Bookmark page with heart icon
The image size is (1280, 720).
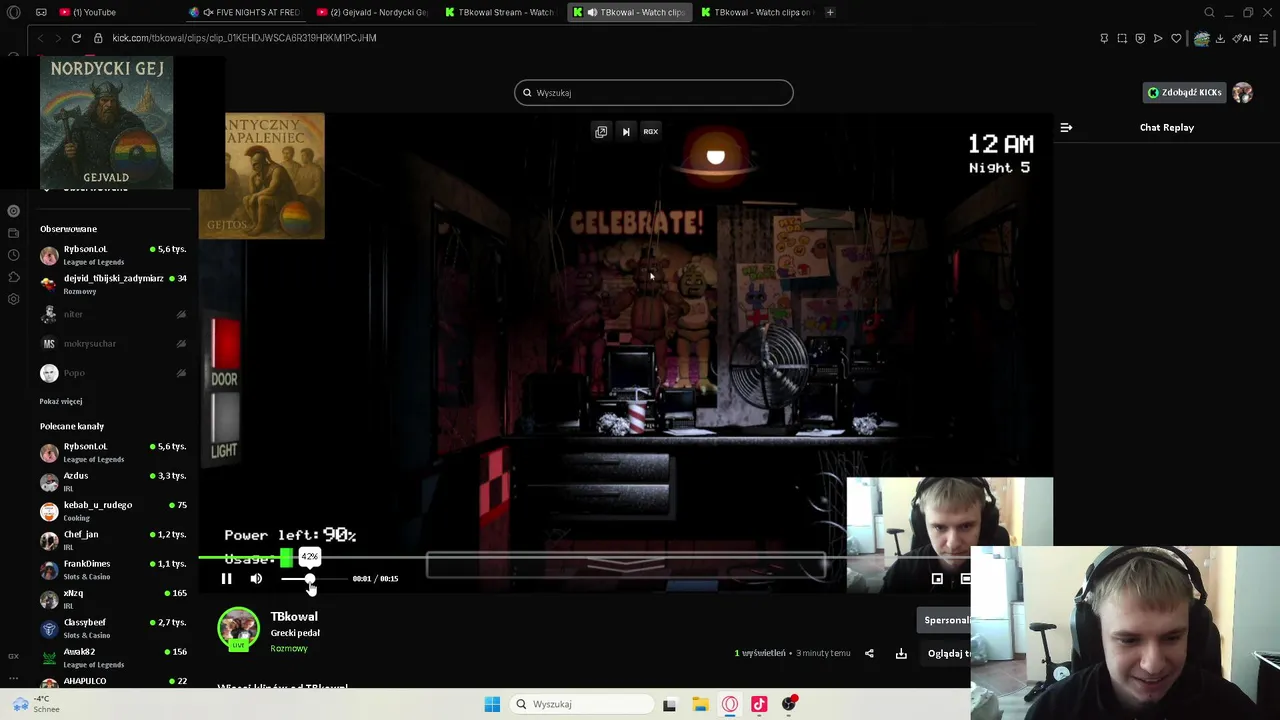coord(1176,38)
